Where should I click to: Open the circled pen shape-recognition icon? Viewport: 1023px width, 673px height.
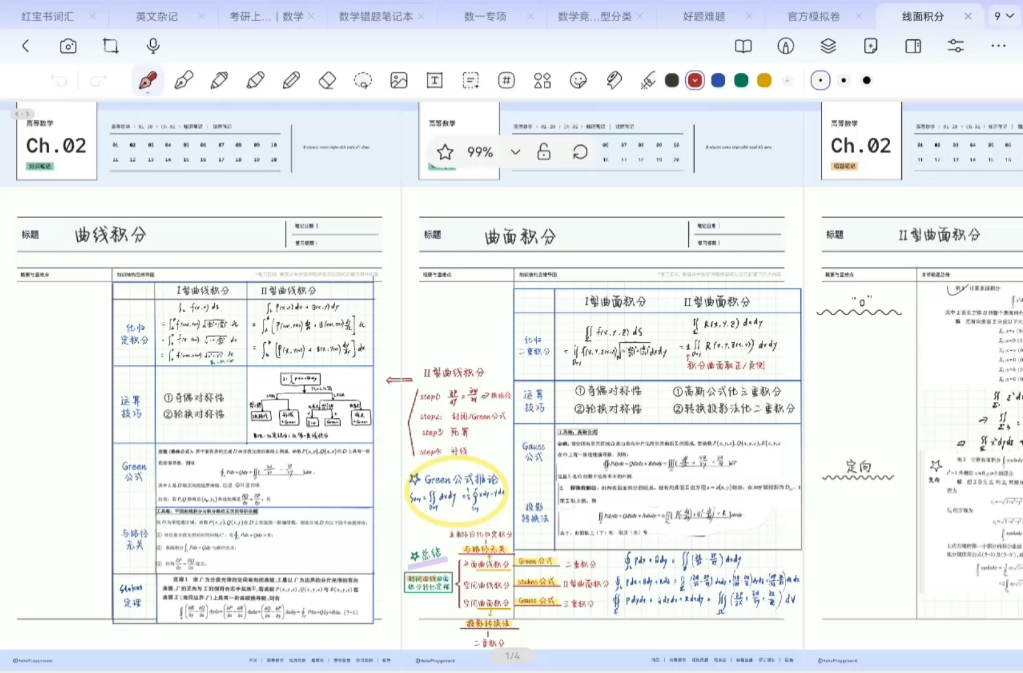tap(786, 46)
